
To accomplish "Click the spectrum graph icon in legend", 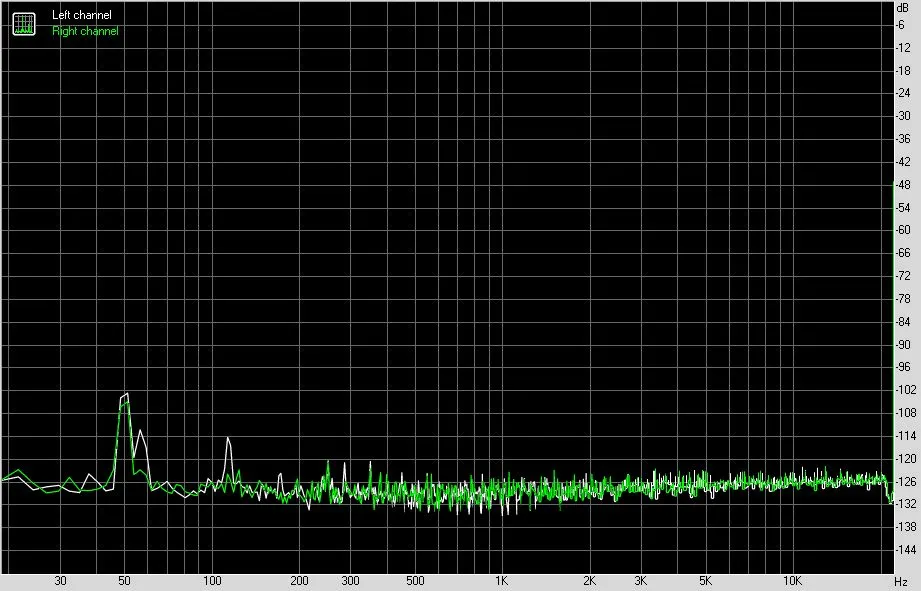I will point(24,24).
